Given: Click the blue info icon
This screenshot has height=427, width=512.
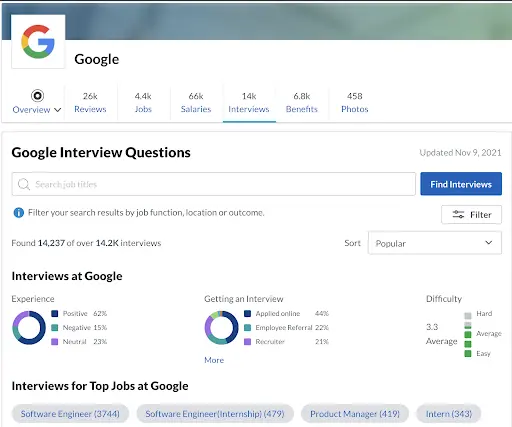Looking at the screenshot, I should click(x=19, y=213).
